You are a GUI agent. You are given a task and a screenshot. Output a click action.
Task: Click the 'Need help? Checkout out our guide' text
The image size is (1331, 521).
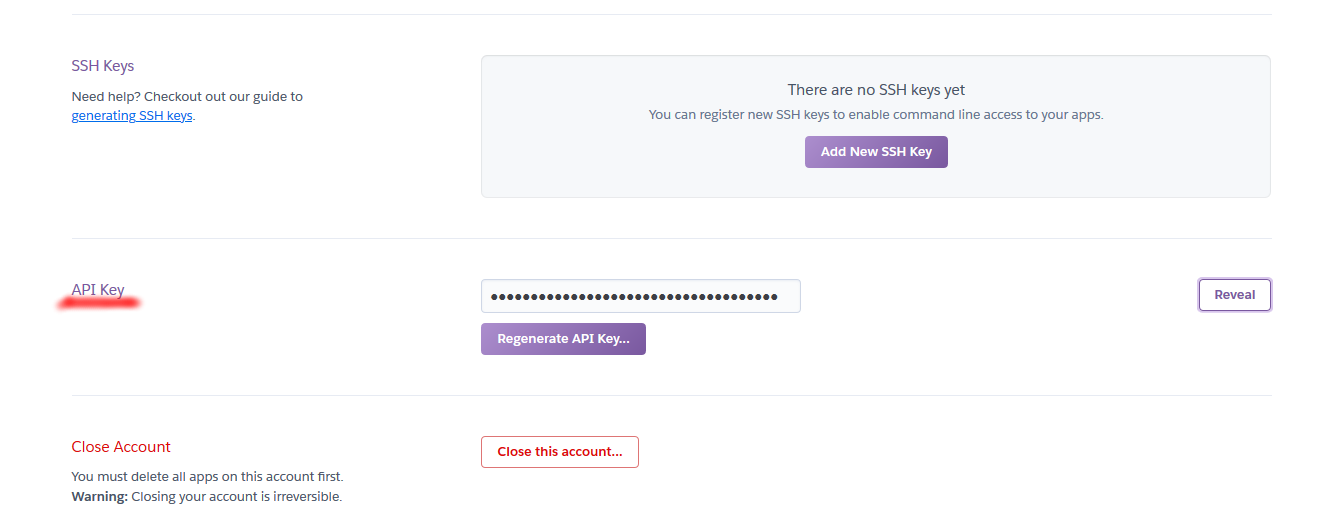click(x=187, y=97)
